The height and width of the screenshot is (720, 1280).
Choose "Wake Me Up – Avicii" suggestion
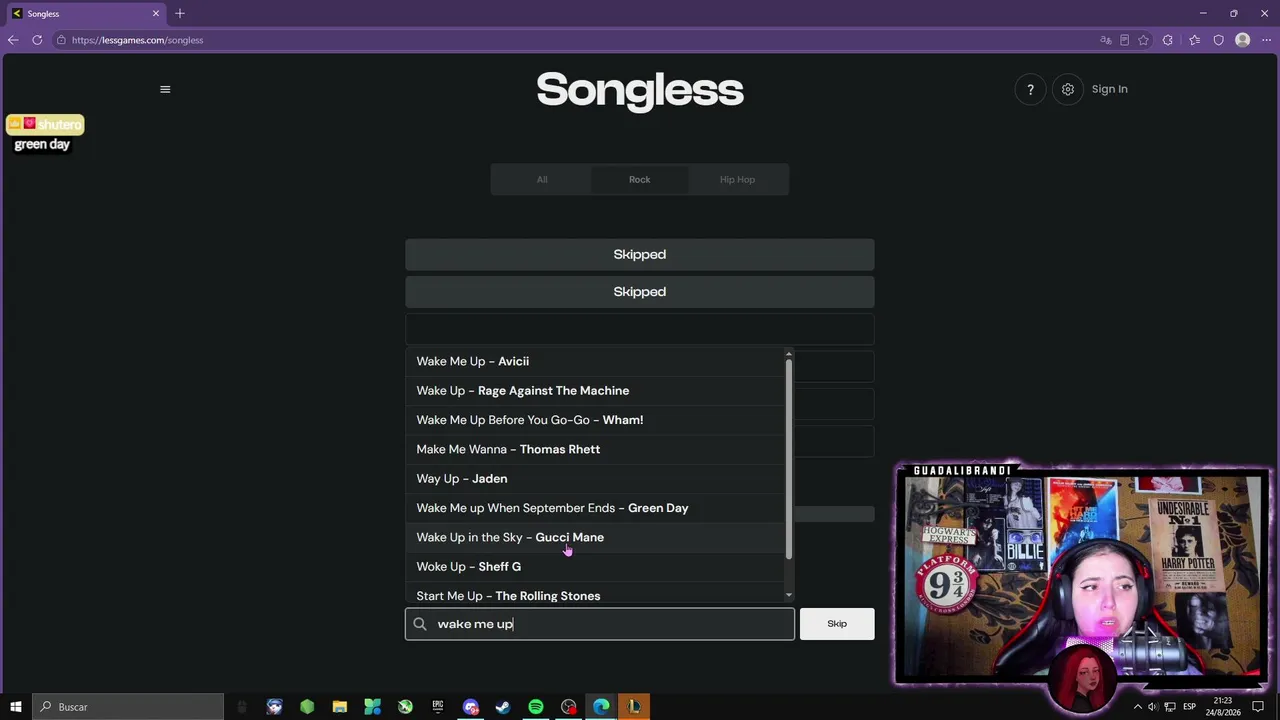pyautogui.click(x=595, y=361)
